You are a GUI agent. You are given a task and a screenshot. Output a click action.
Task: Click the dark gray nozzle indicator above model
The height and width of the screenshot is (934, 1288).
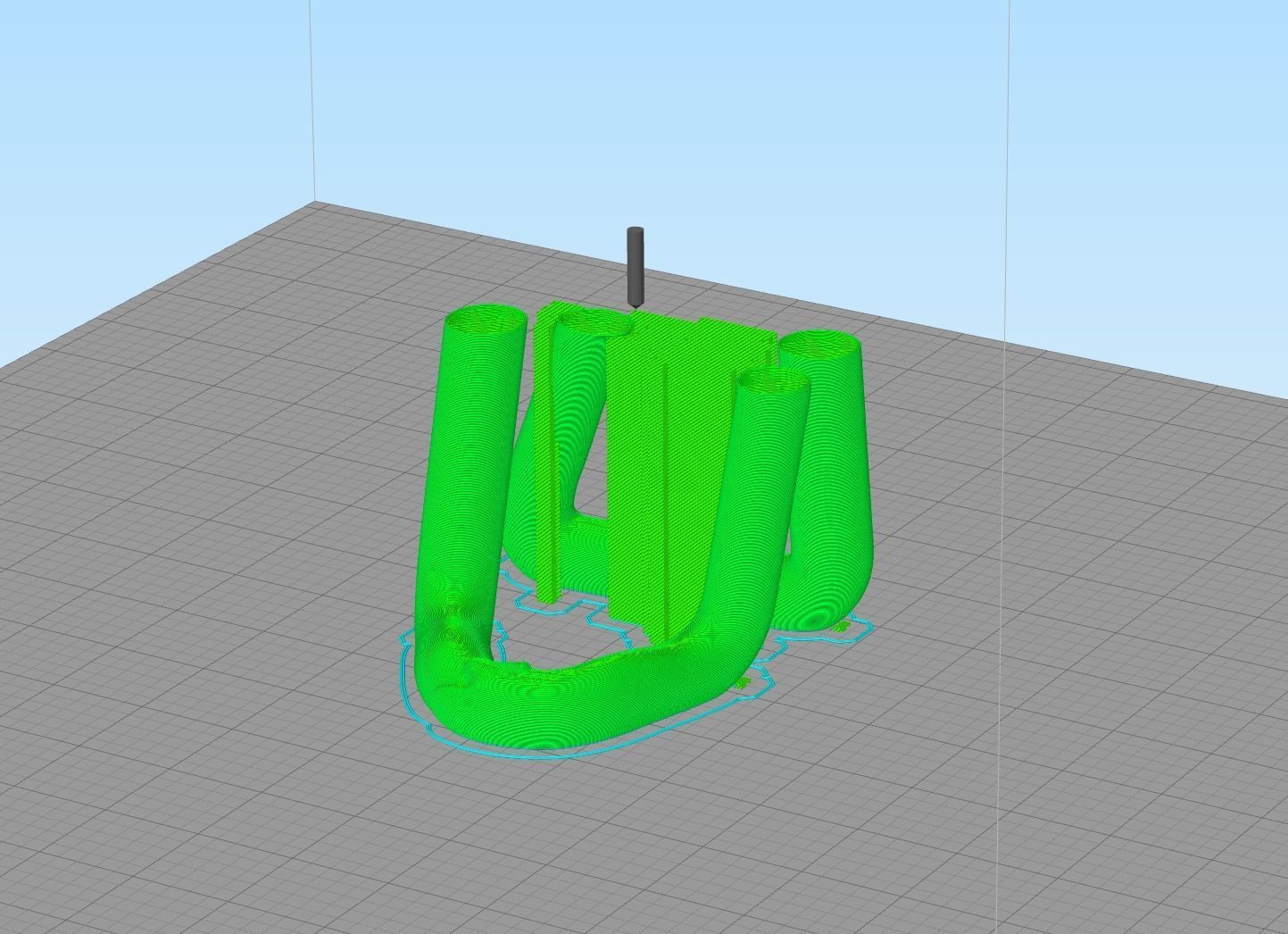636,269
